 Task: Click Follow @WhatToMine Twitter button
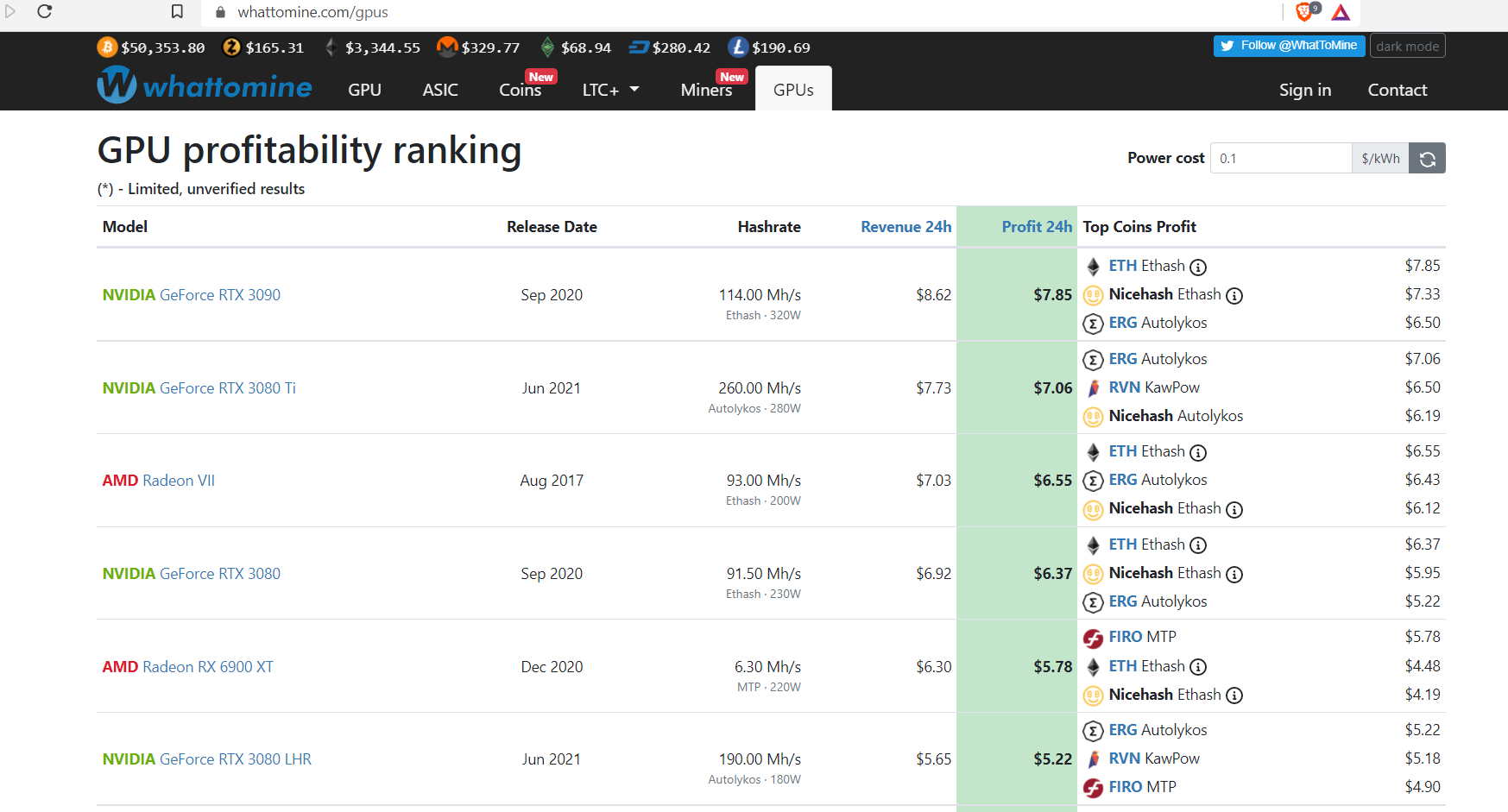(1289, 46)
